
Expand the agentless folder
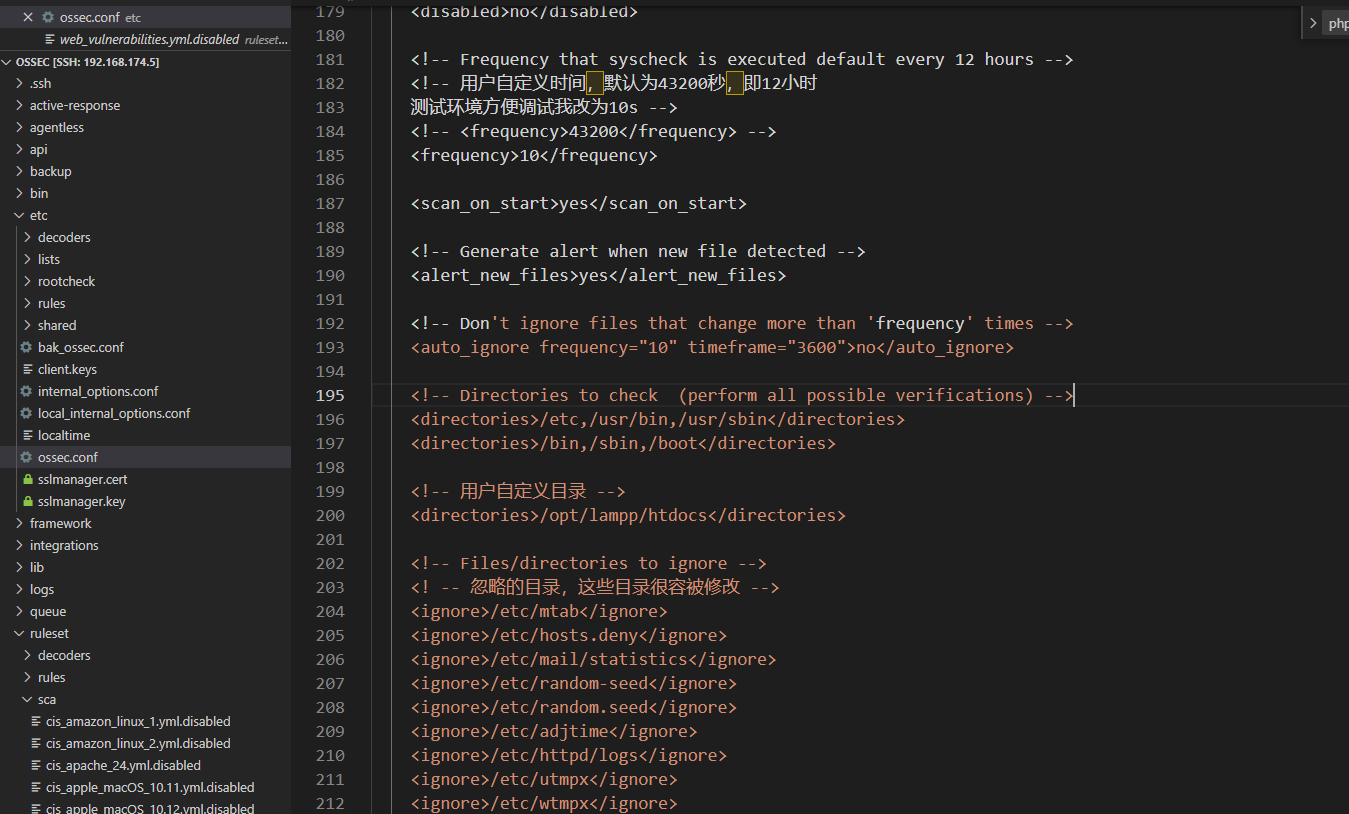coord(20,127)
